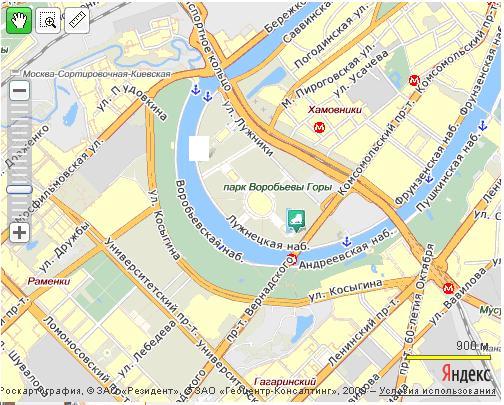Select the ruler distance measuring tool
Viewport: 504px width, 405px height.
point(77,21)
